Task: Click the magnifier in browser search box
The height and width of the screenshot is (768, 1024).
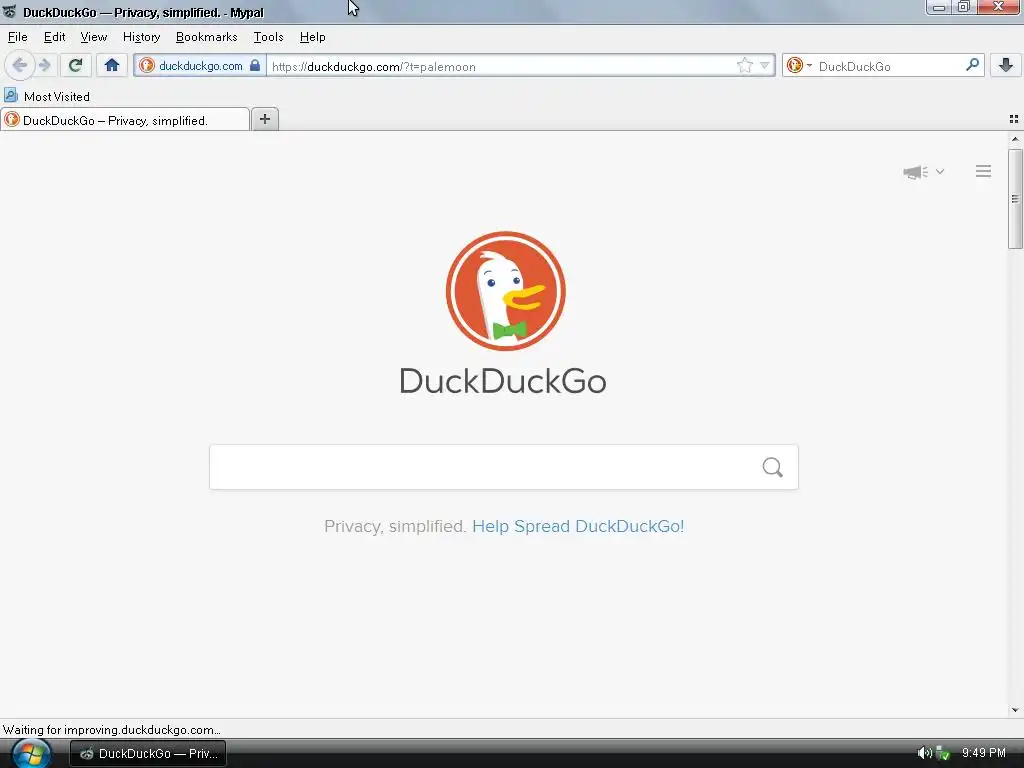Action: [x=972, y=65]
